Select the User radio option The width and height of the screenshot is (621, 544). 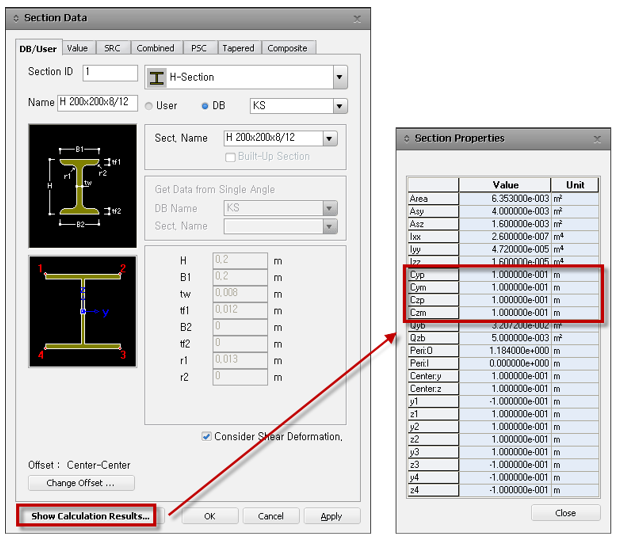click(151, 105)
